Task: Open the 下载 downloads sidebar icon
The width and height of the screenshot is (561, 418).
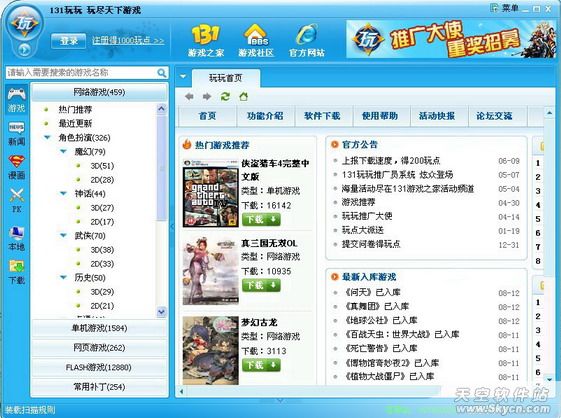Action: pyautogui.click(x=16, y=272)
